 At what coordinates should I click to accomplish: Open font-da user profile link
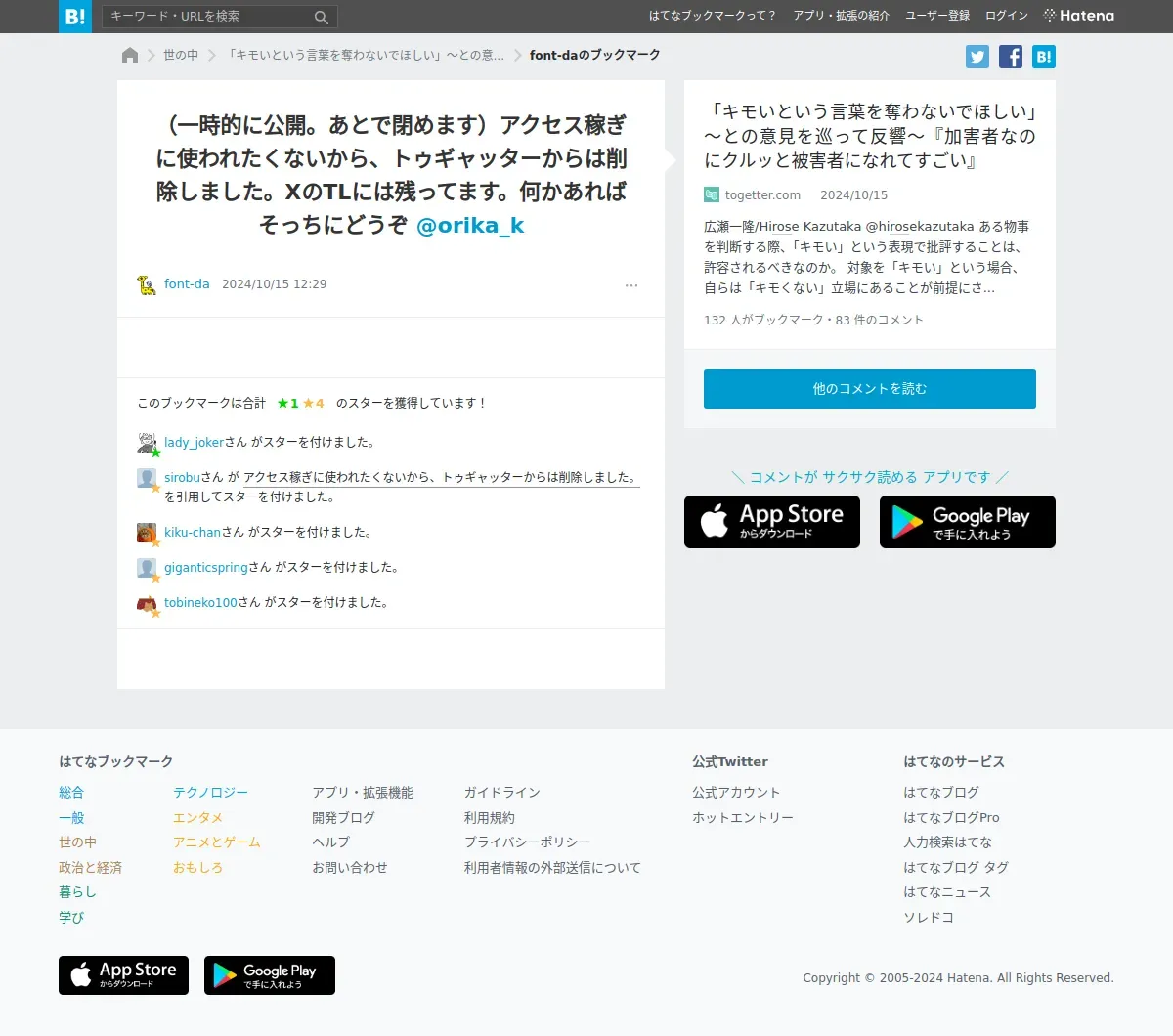(x=187, y=284)
